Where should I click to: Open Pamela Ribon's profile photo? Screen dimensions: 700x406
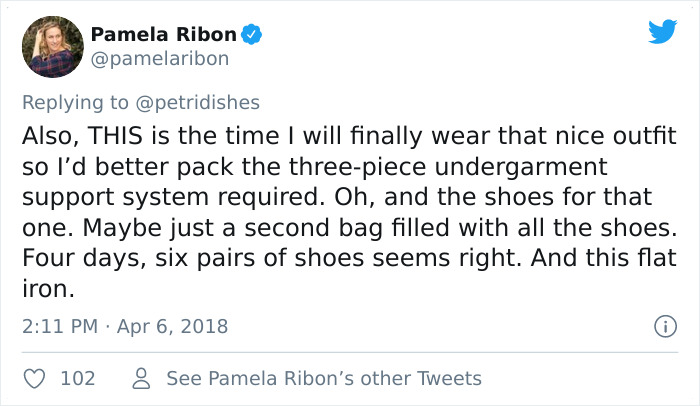[52, 46]
